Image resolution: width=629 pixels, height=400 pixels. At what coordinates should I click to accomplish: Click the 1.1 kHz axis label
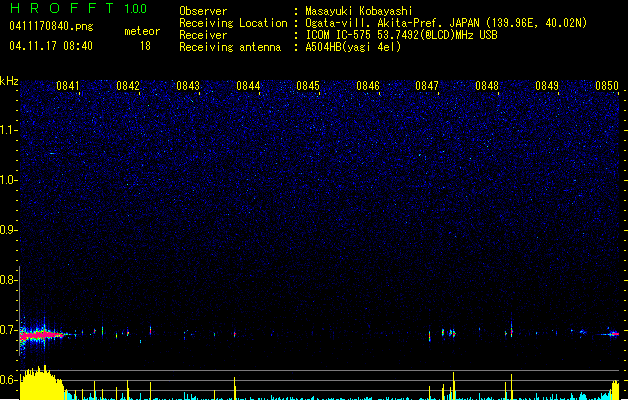pyautogui.click(x=8, y=130)
